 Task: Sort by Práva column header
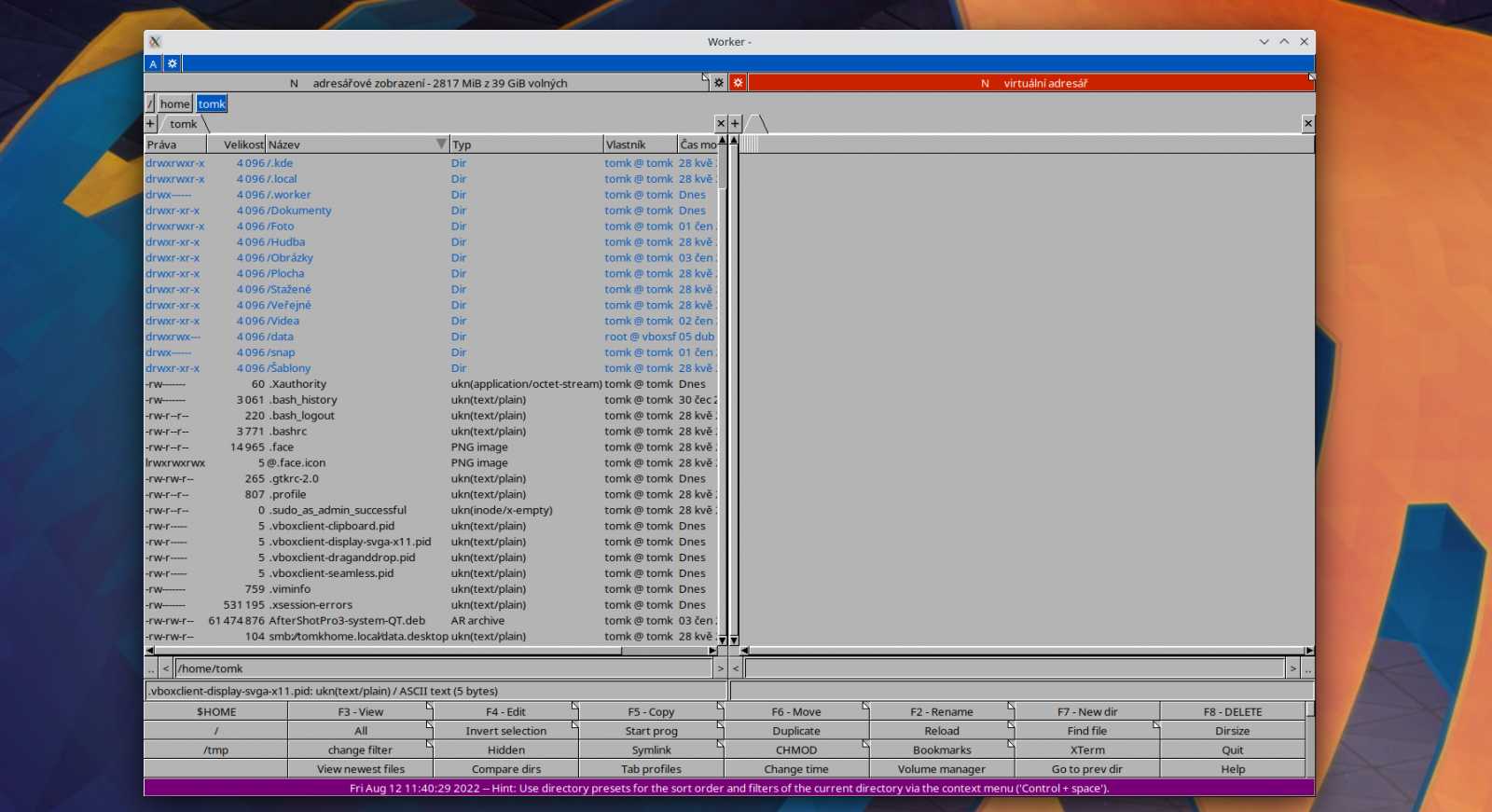pos(175,145)
